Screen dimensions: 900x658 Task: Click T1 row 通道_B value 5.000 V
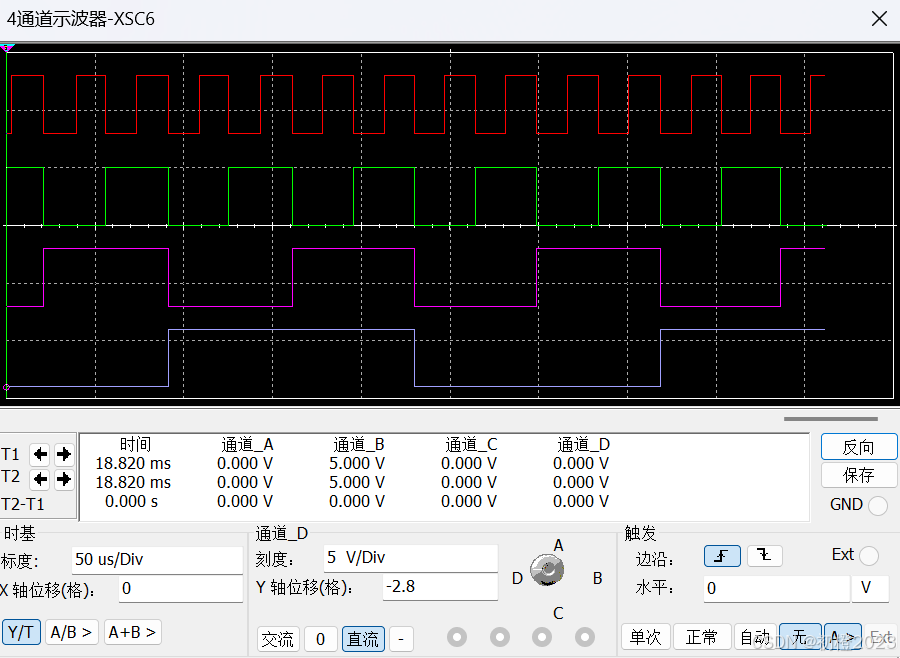tap(357, 463)
